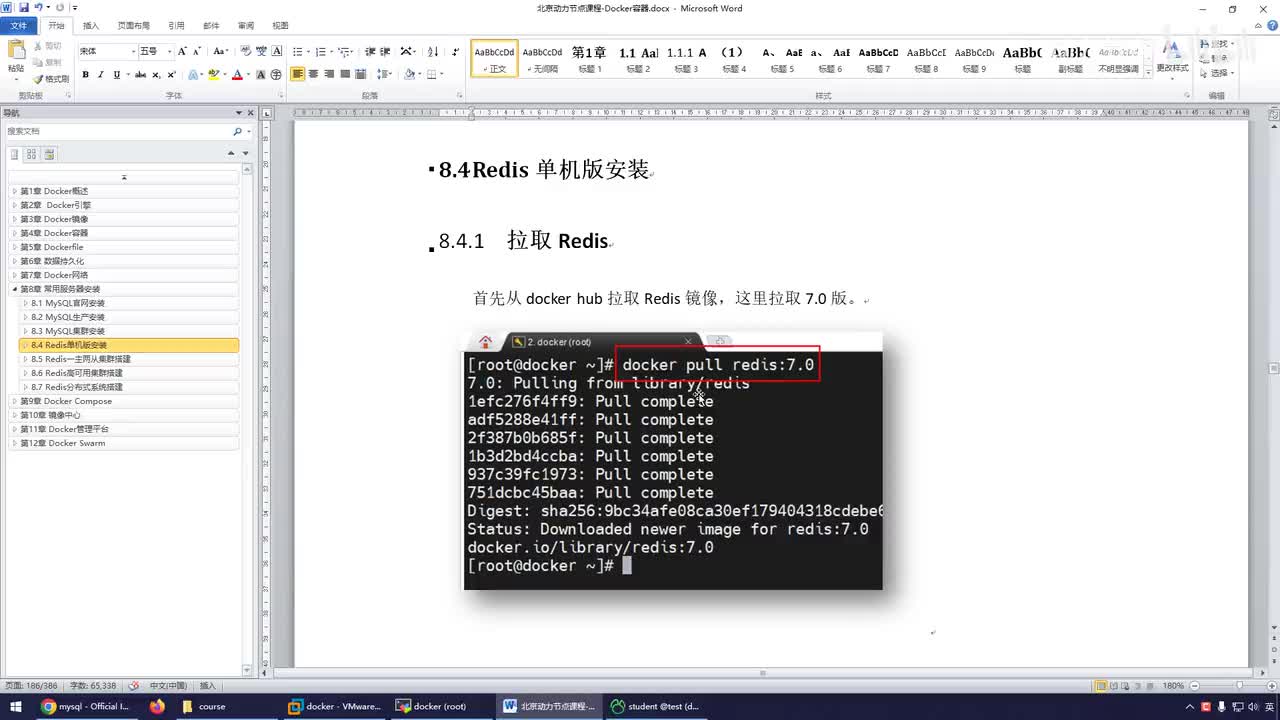The height and width of the screenshot is (720, 1280).
Task: Apply the 副标题 style from the gallery
Action: coord(1071,59)
